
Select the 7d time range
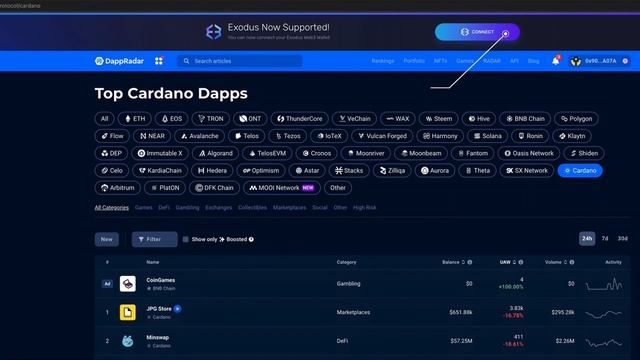605,238
